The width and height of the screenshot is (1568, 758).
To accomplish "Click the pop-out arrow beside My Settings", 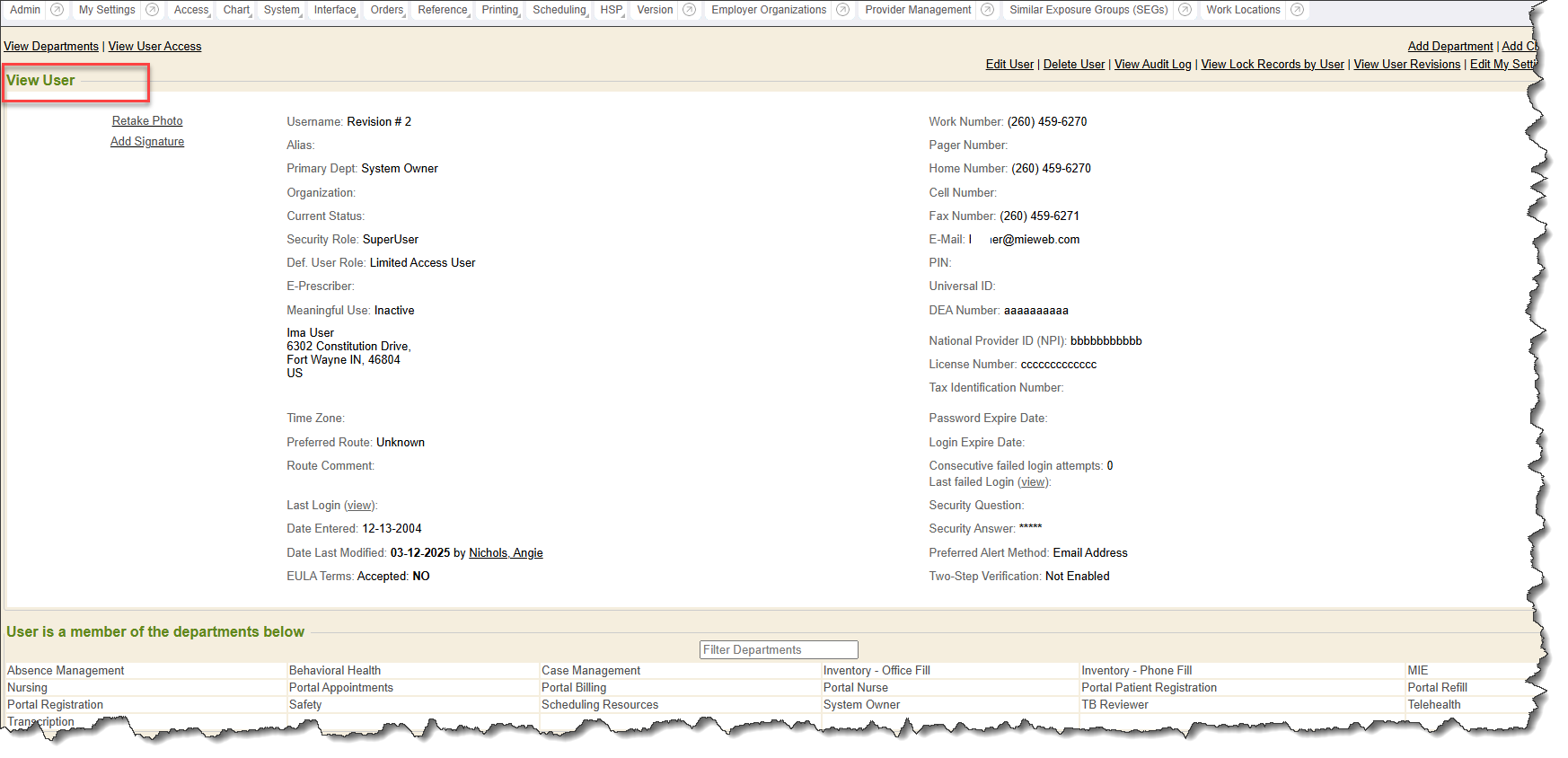I will [152, 10].
